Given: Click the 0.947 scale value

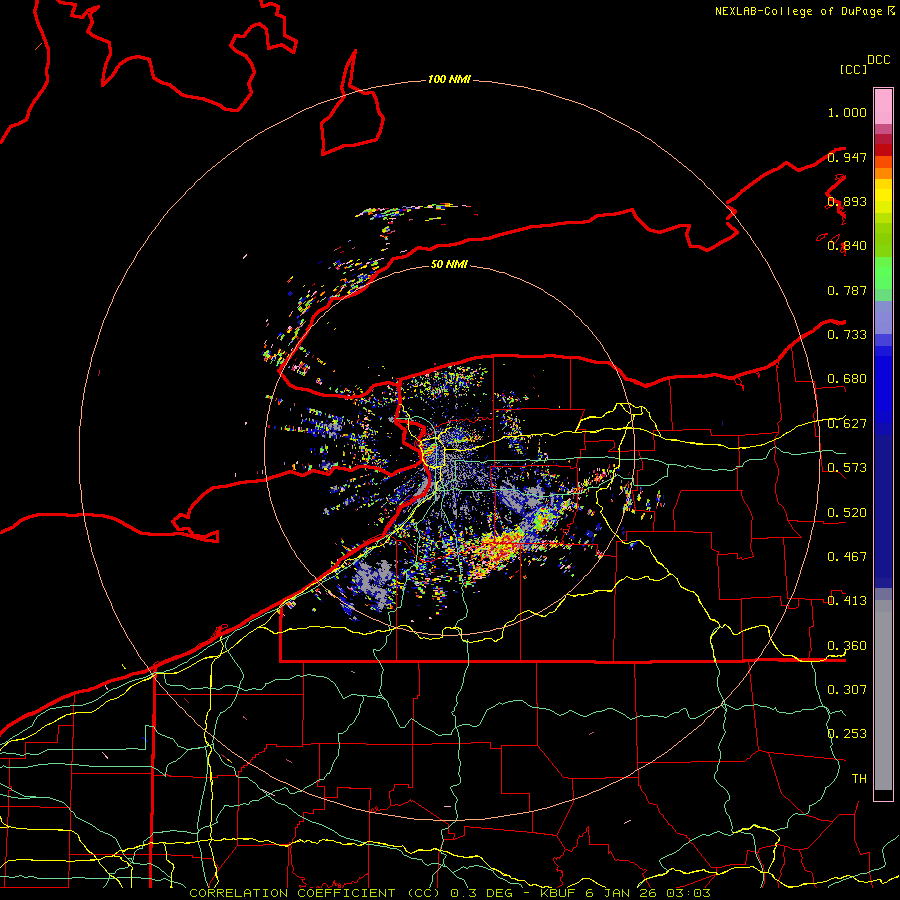Looking at the screenshot, I should (847, 157).
